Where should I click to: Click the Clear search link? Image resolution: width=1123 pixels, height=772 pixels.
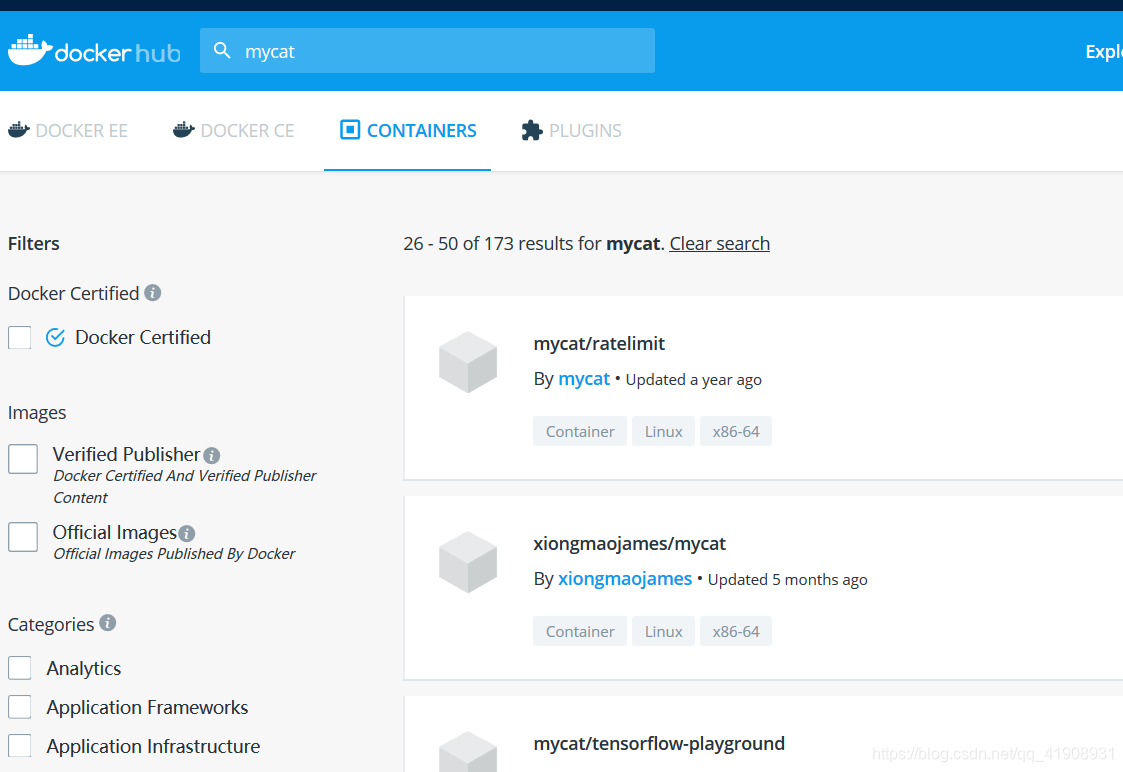point(720,243)
